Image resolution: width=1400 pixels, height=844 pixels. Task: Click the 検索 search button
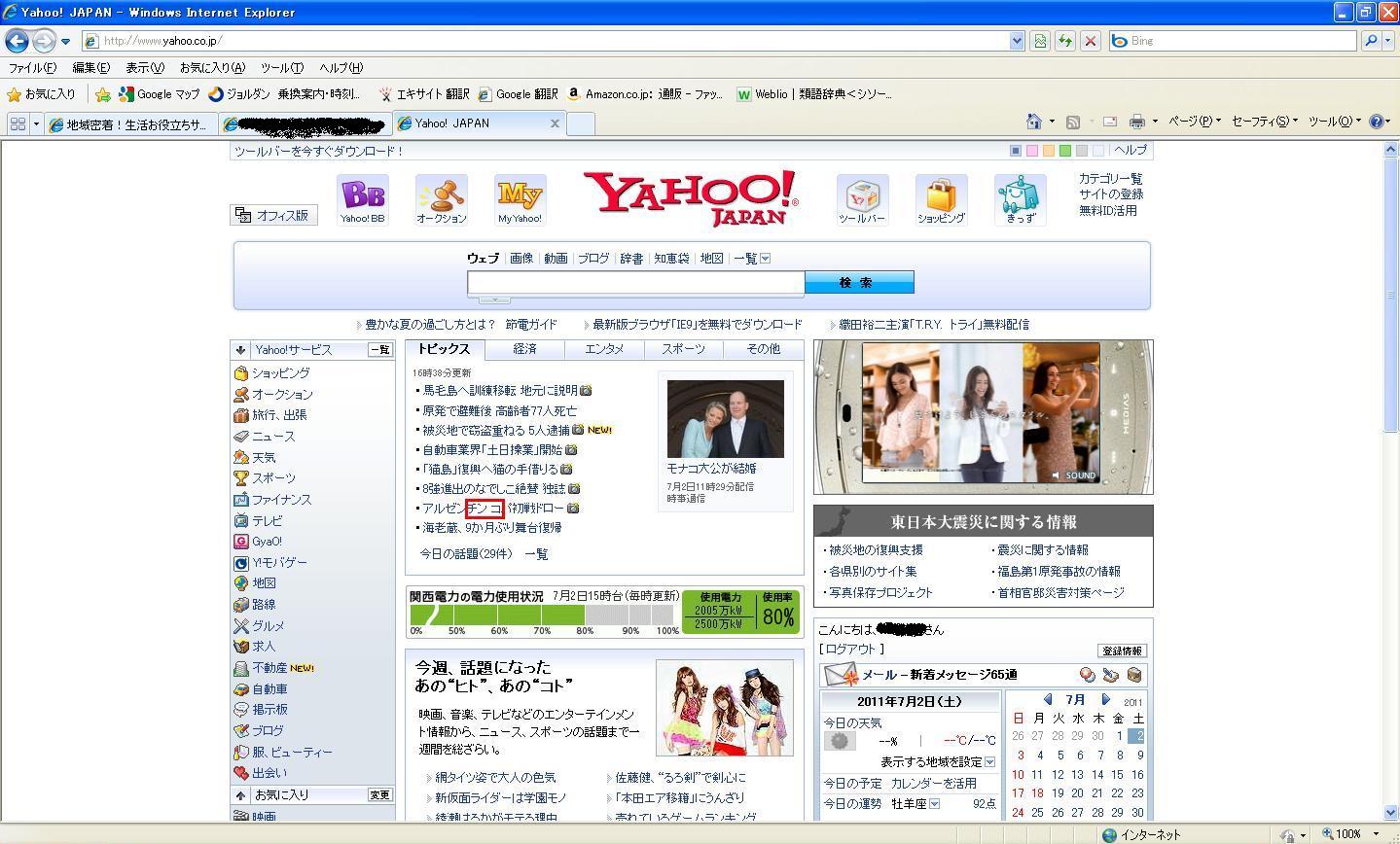tap(859, 282)
